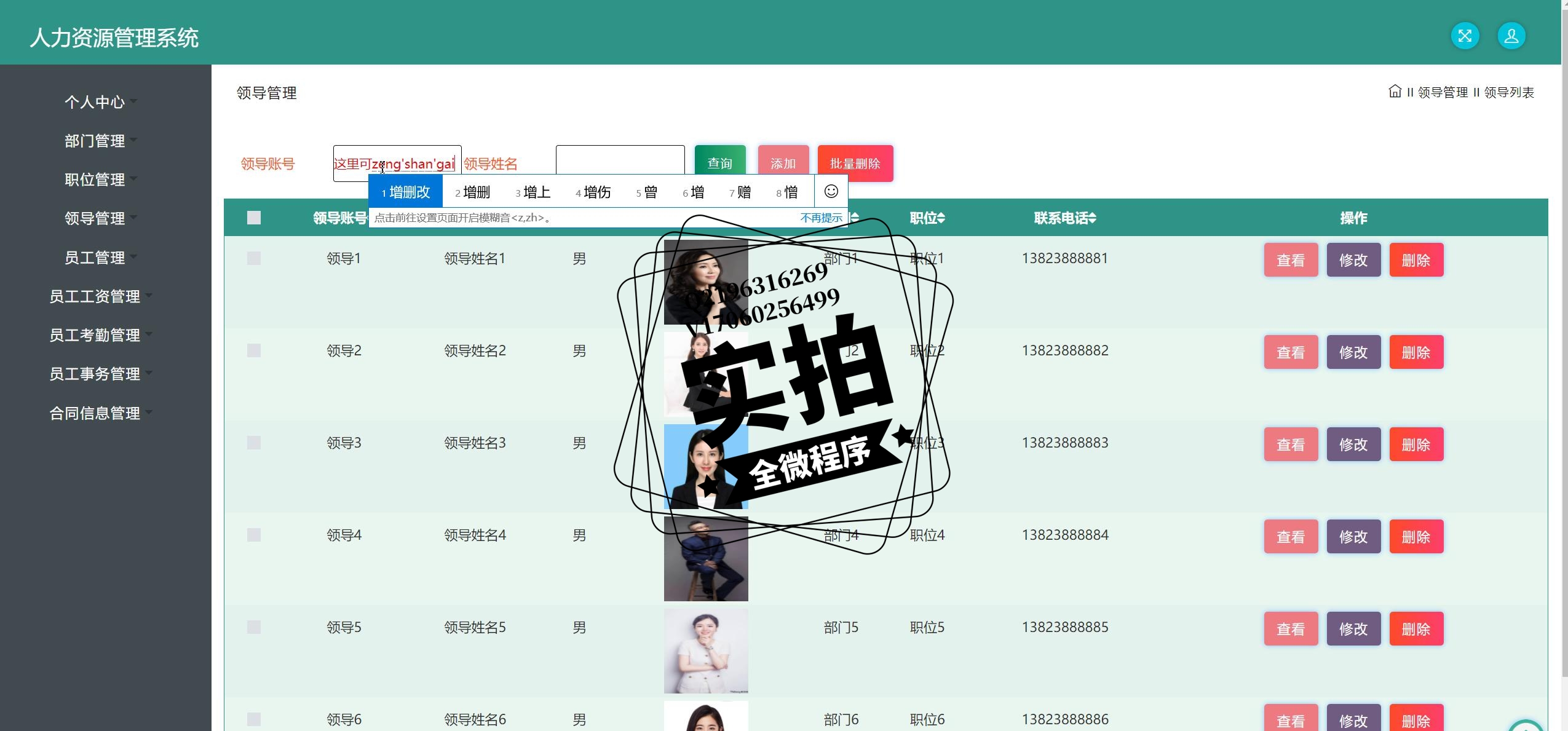Check the checkbox for row 领导5
Viewport: 1568px width, 731px height.
(x=254, y=627)
